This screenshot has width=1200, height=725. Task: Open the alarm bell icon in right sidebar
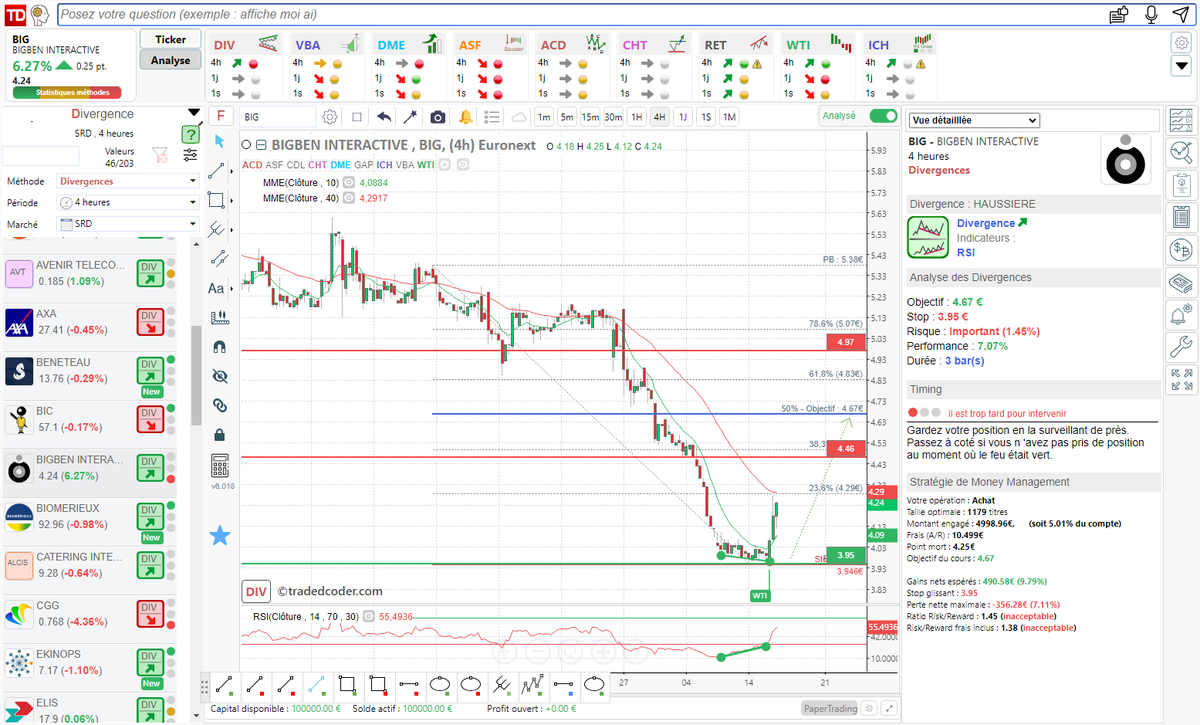[x=1181, y=316]
